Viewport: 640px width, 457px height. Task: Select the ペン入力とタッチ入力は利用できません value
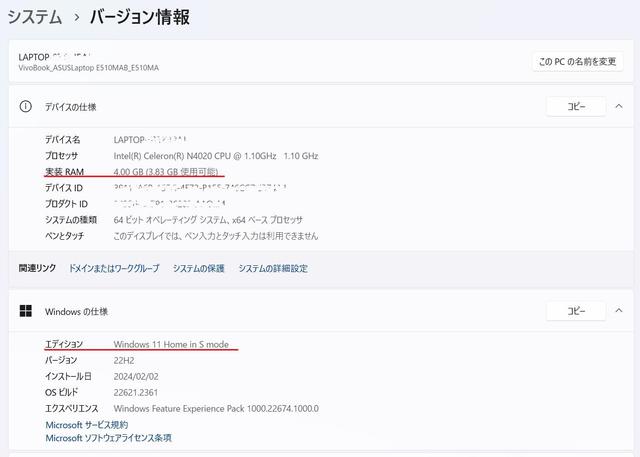[x=216, y=236]
